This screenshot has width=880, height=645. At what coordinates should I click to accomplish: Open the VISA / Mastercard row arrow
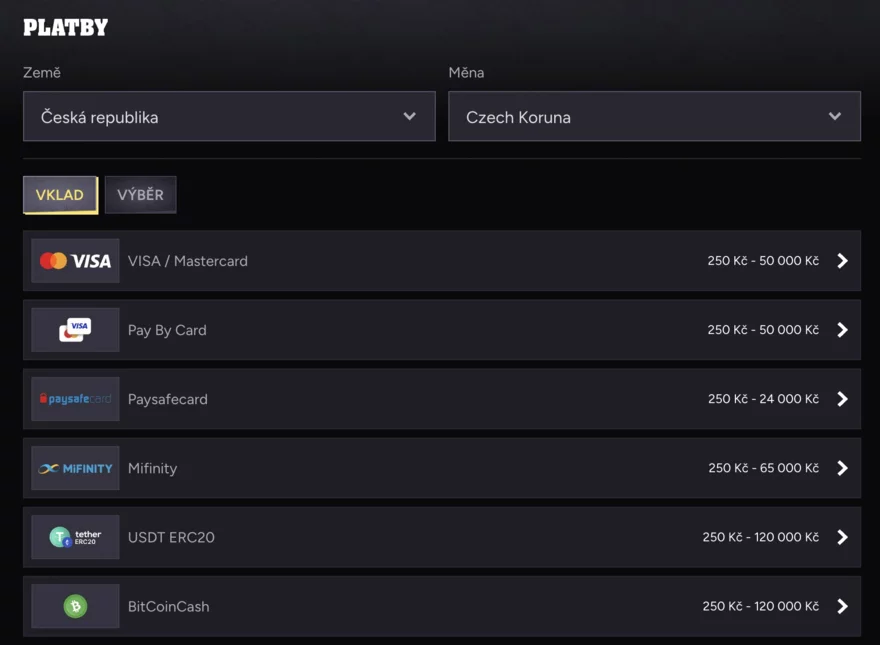tap(842, 261)
